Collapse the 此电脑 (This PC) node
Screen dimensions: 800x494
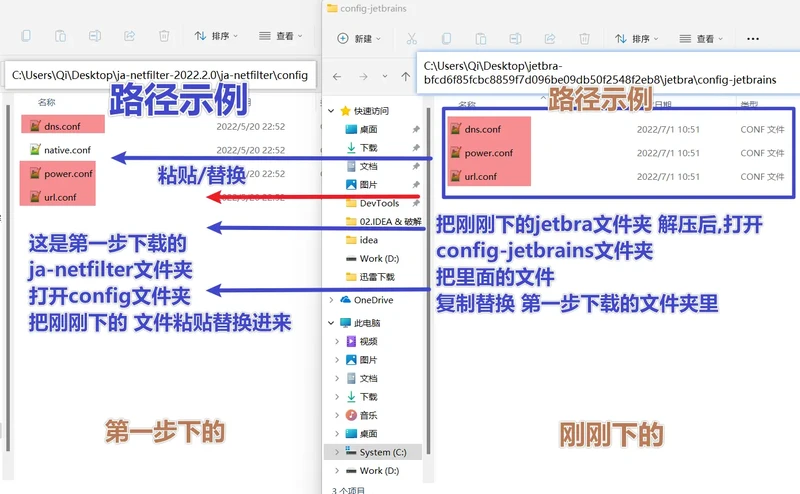pyautogui.click(x=332, y=323)
